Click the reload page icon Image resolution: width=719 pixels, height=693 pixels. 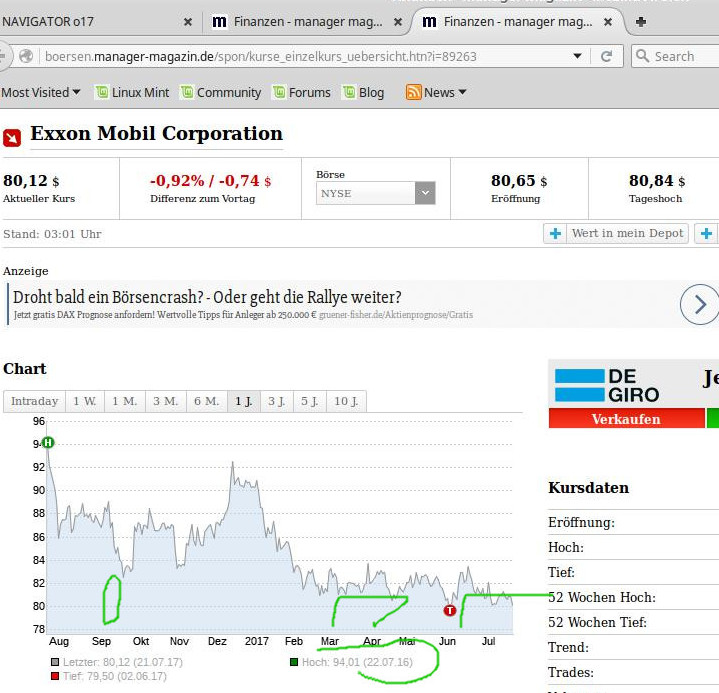pos(607,56)
